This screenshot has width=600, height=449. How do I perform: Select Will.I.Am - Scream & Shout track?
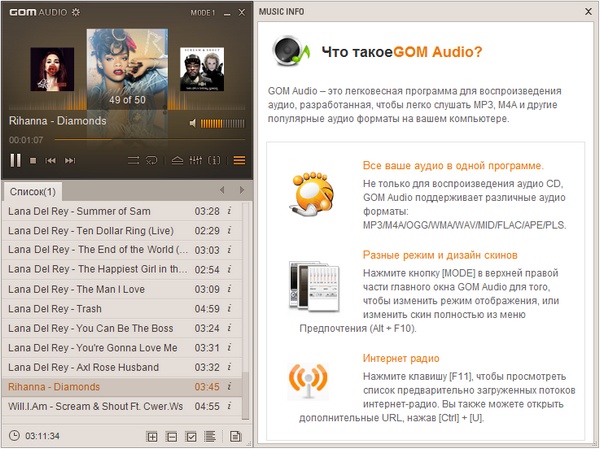tap(122, 406)
